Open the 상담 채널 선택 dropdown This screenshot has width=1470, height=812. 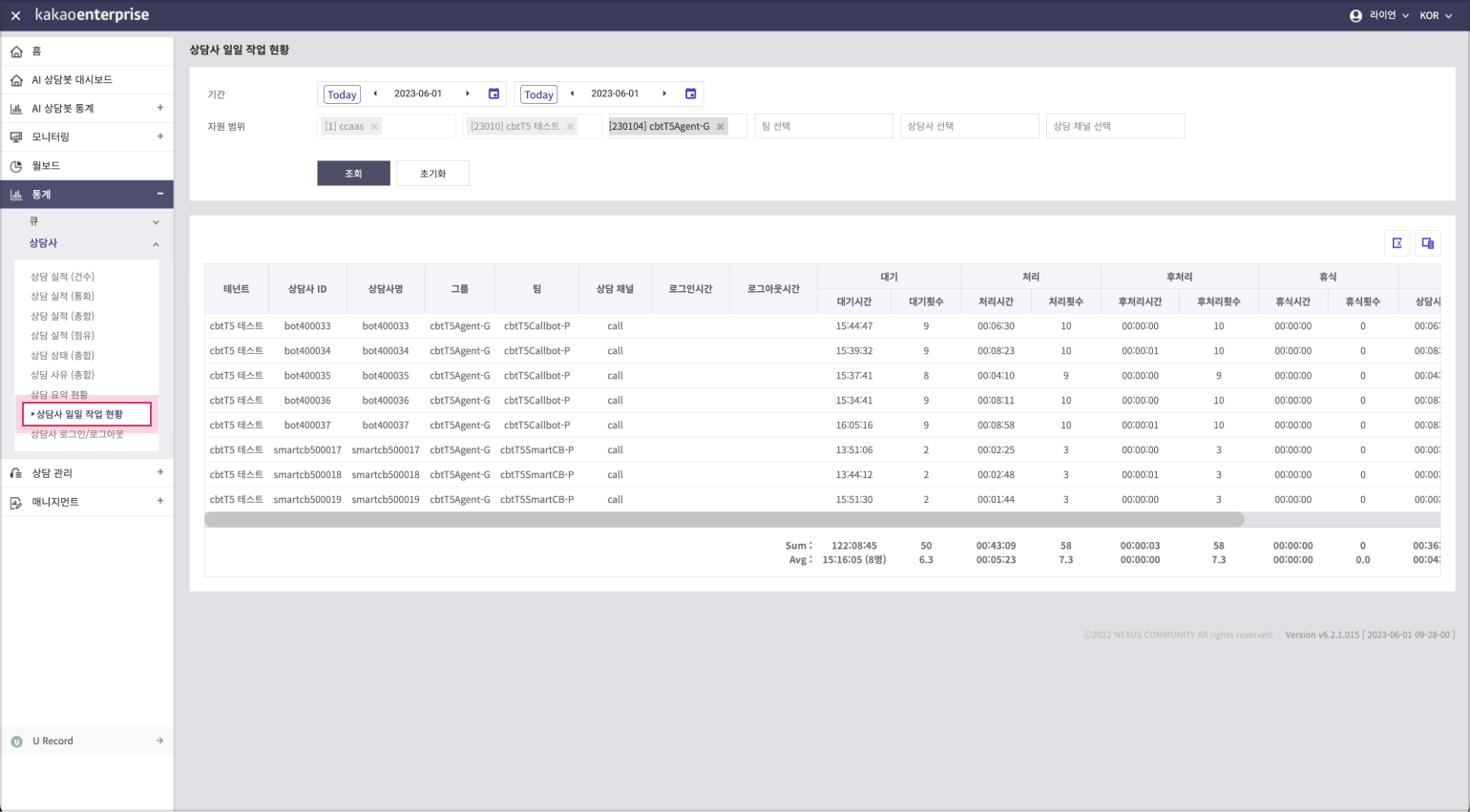[x=1114, y=126]
